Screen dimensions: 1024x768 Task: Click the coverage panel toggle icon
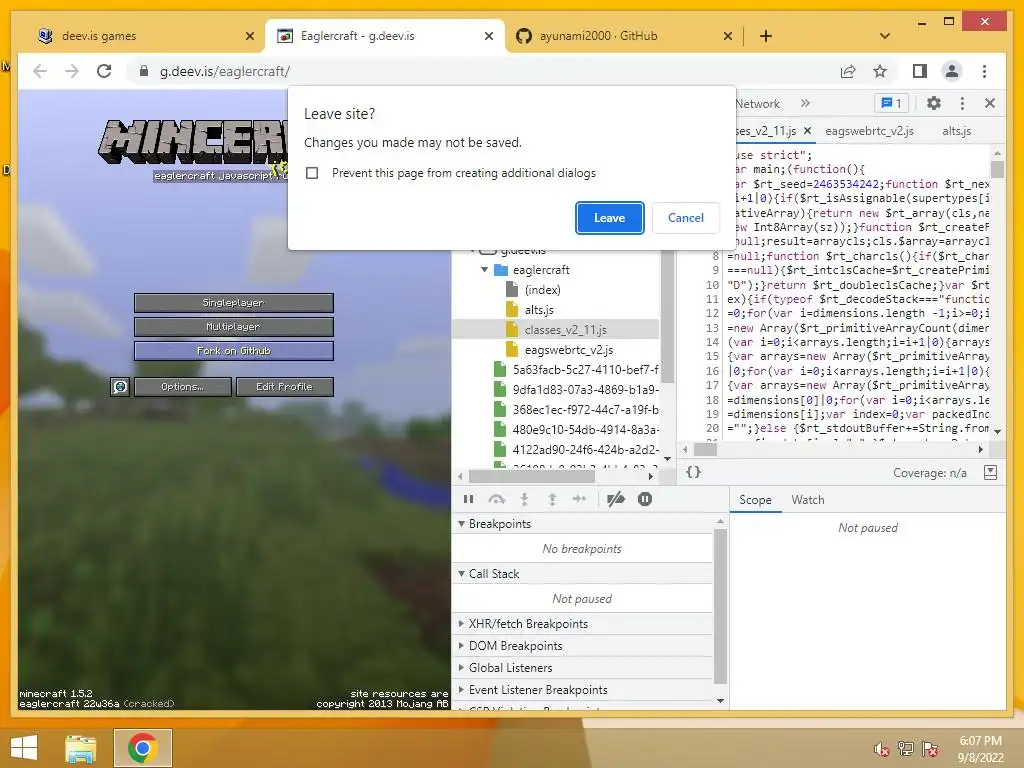tap(990, 472)
